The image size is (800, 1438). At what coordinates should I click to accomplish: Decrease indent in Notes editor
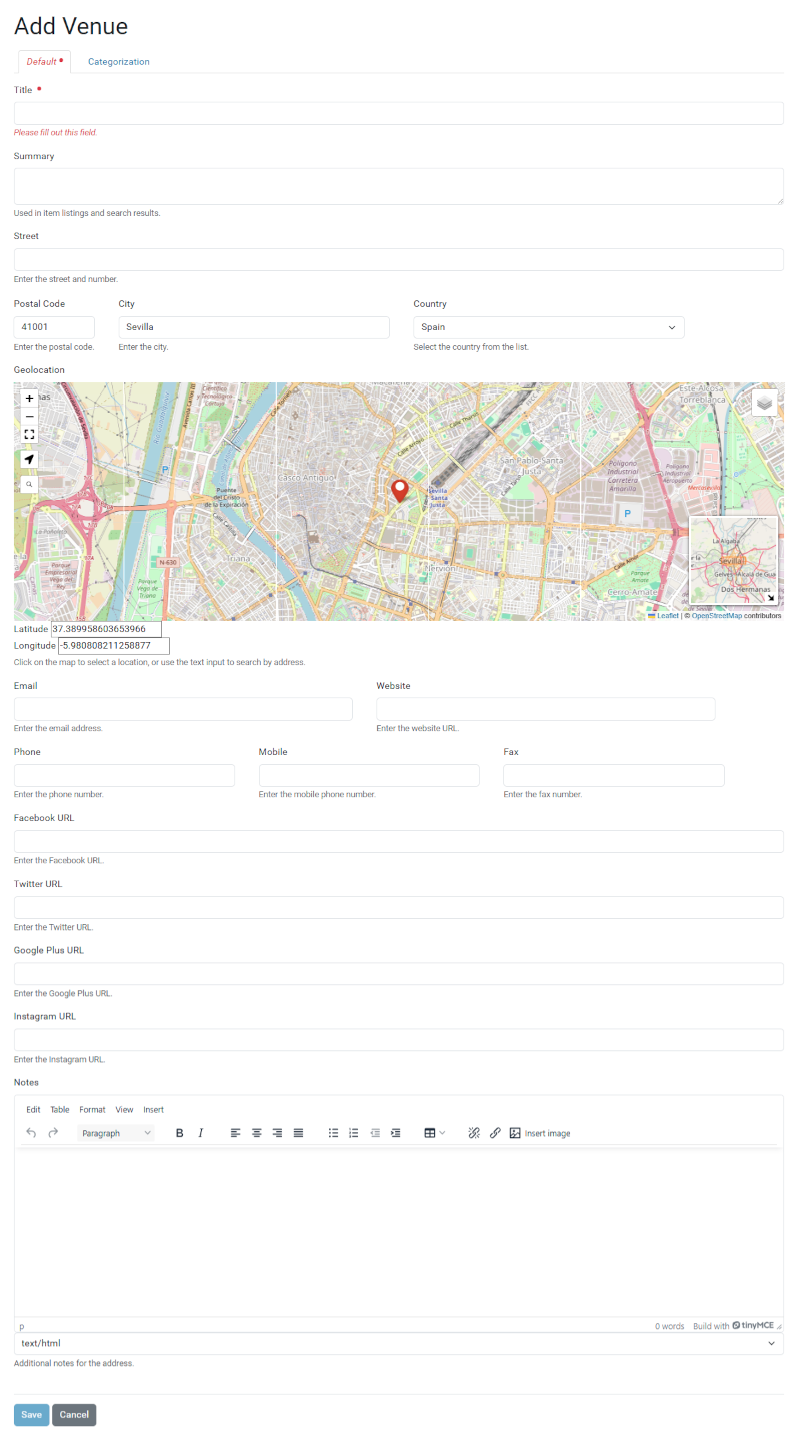click(375, 1133)
